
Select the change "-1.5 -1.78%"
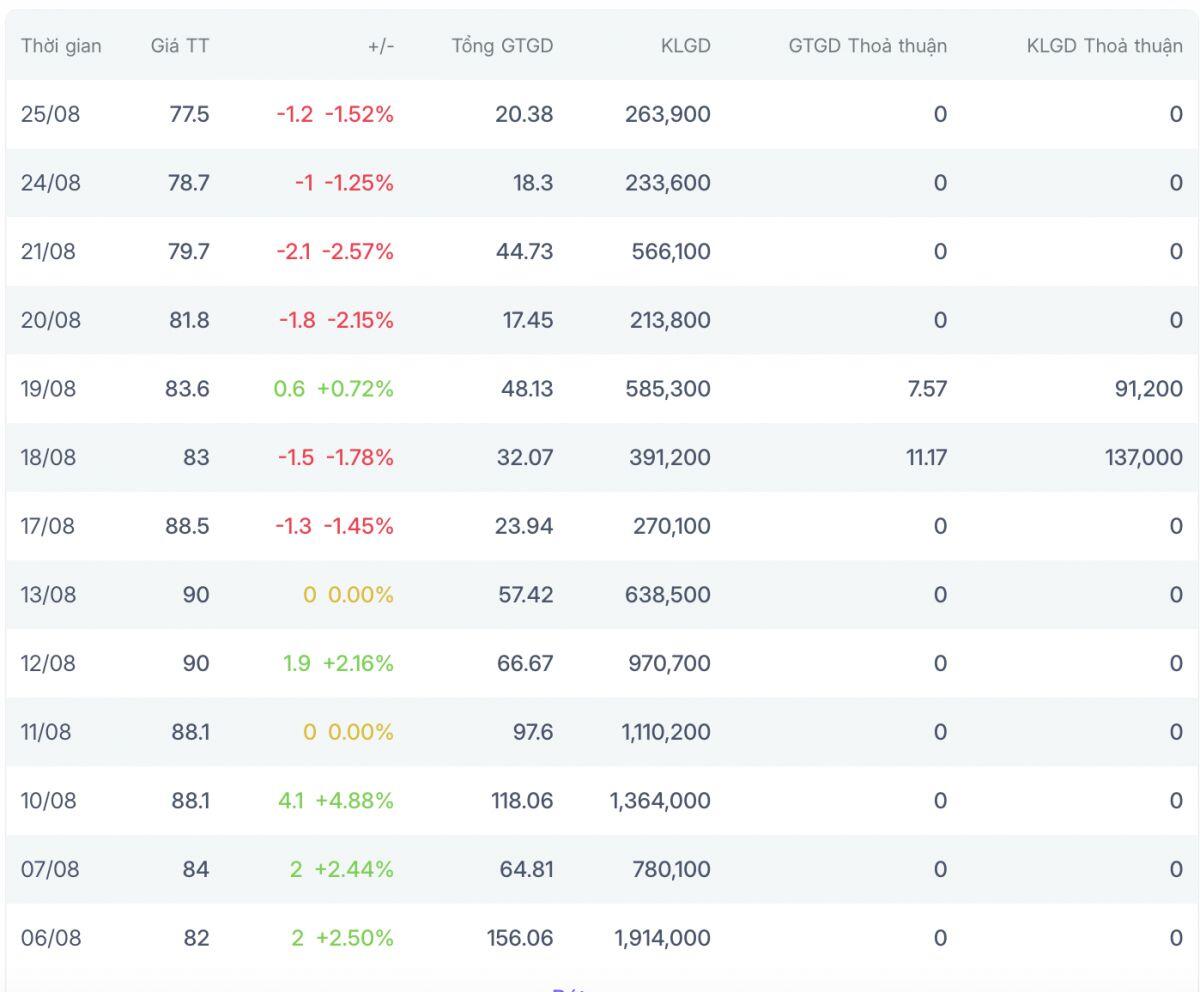click(x=336, y=457)
